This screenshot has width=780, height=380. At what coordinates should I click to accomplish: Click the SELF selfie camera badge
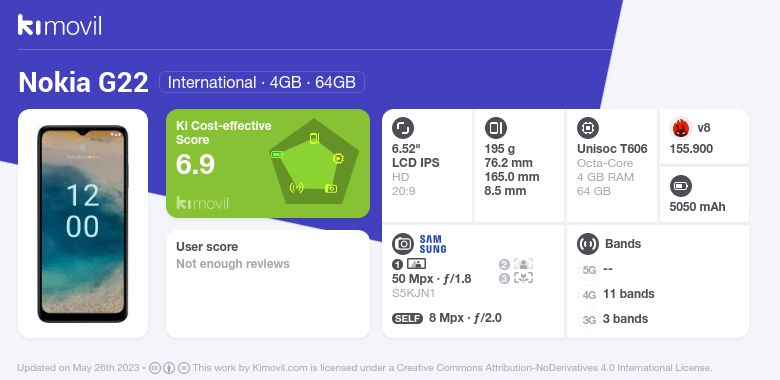(x=407, y=318)
